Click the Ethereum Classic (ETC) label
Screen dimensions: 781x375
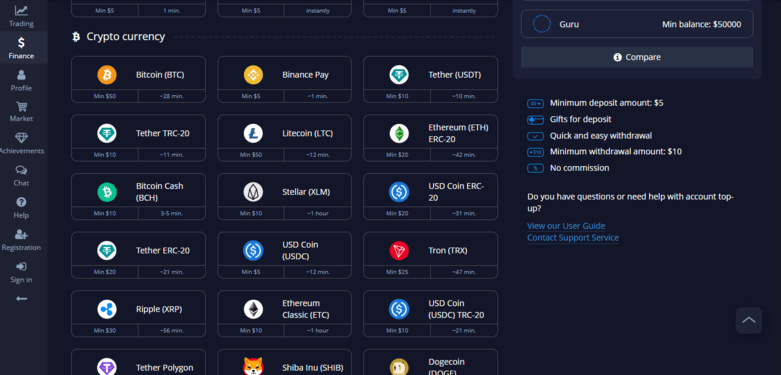306,309
